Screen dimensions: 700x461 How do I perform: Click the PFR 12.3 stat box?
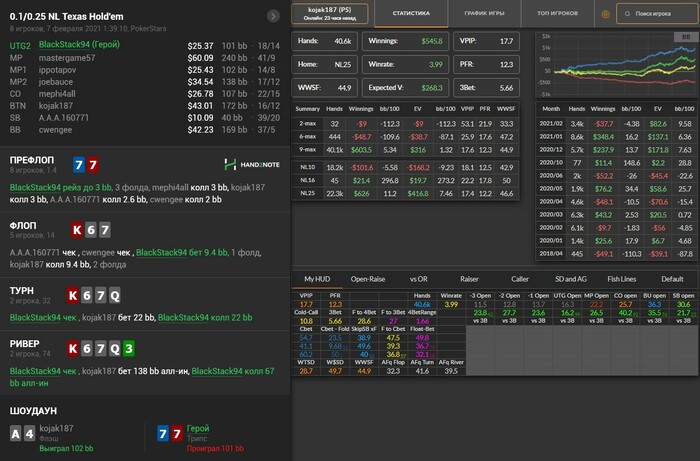486,64
